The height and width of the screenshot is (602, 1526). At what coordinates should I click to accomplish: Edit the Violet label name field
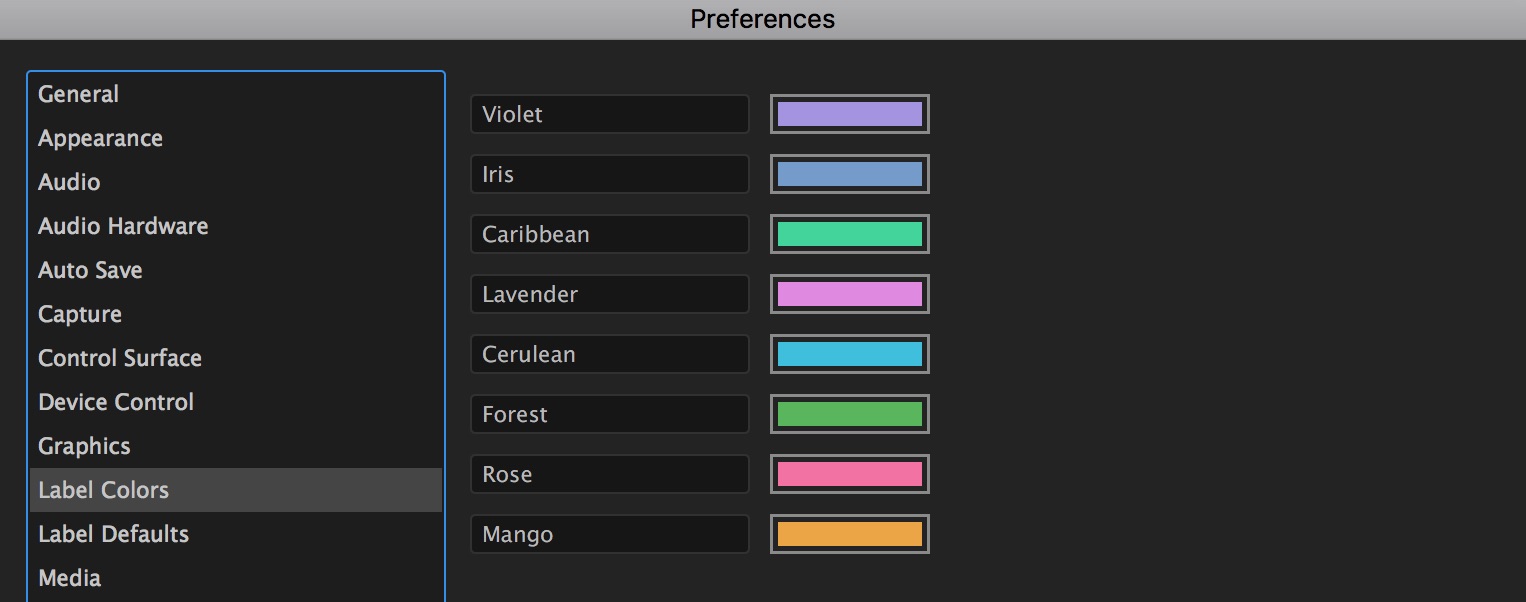610,114
